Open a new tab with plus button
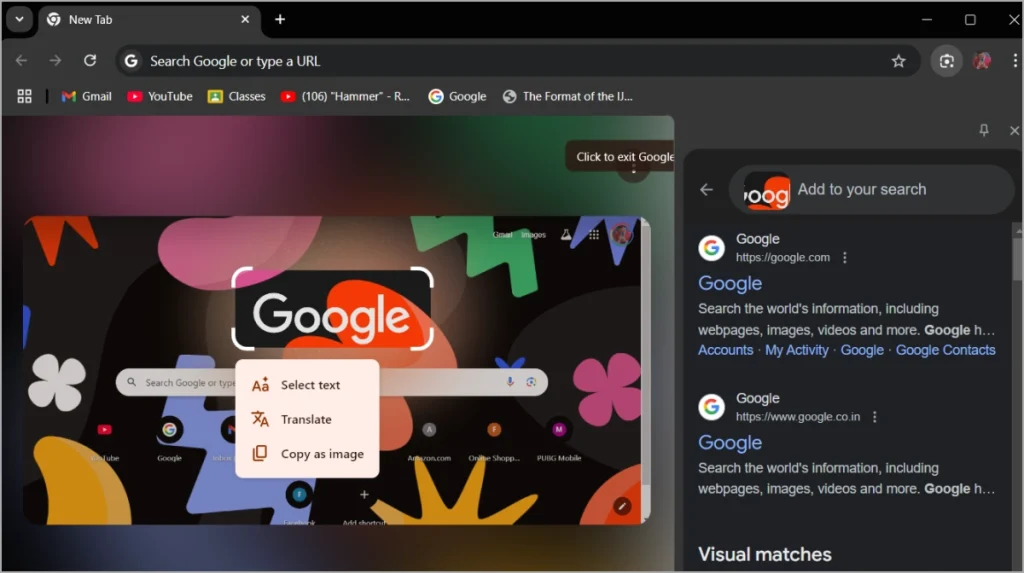Image resolution: width=1024 pixels, height=573 pixels. [x=280, y=20]
